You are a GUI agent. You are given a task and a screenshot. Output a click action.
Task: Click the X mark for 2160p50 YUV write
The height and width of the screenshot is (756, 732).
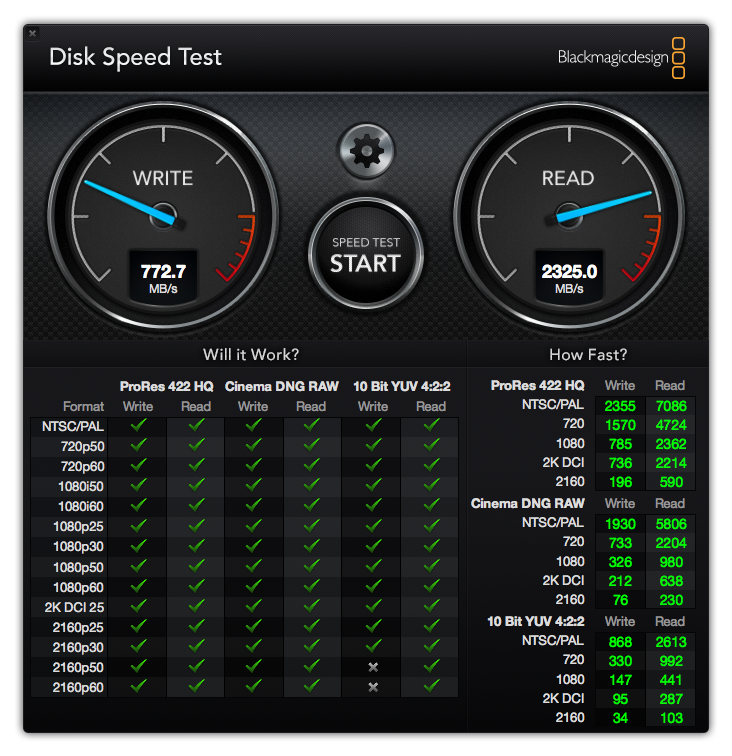coord(373,667)
